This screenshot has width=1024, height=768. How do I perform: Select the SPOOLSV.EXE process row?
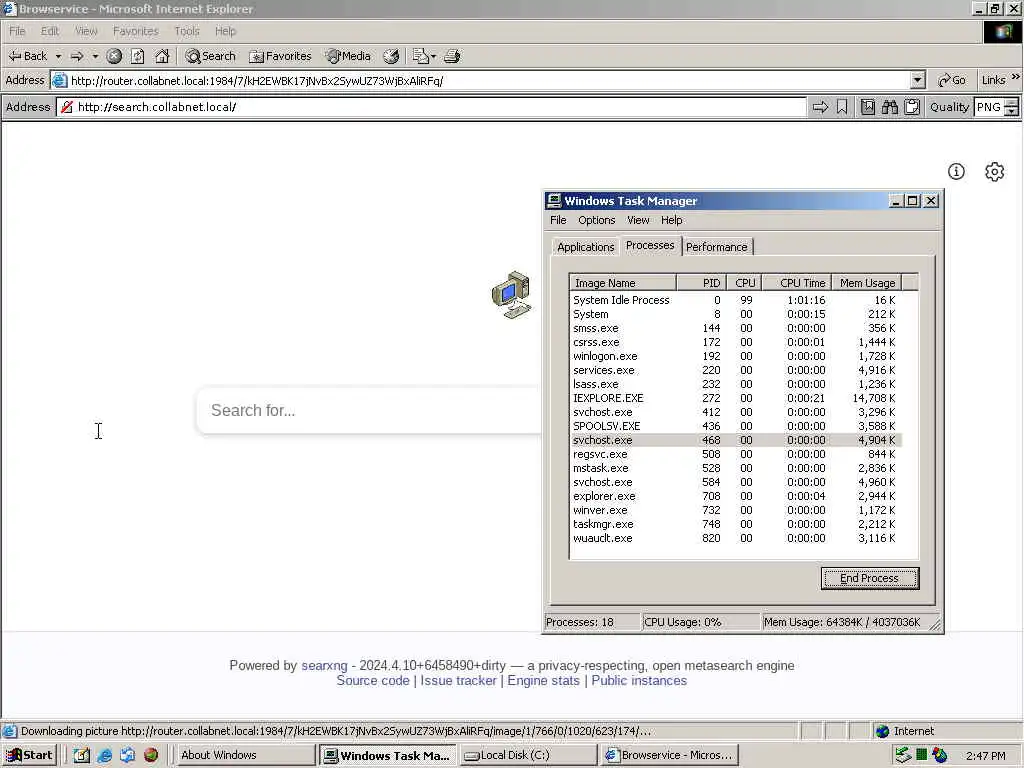(735, 426)
